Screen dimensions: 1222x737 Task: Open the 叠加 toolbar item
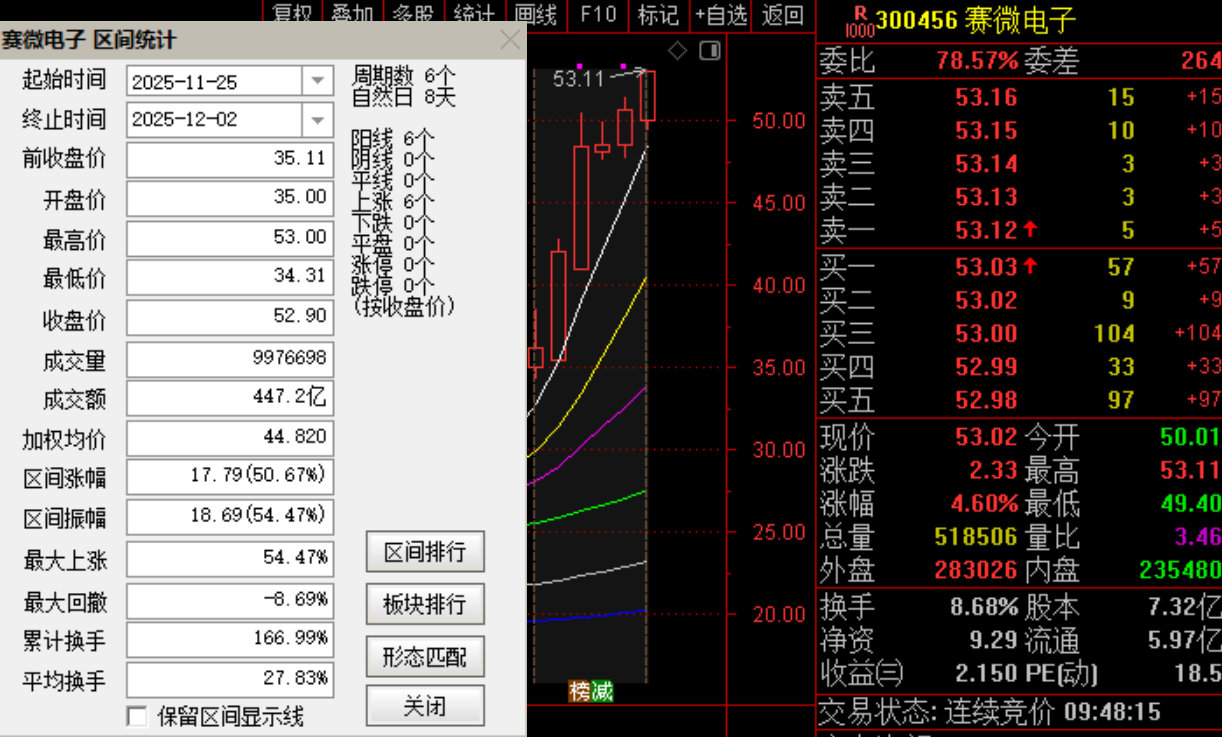coord(352,15)
